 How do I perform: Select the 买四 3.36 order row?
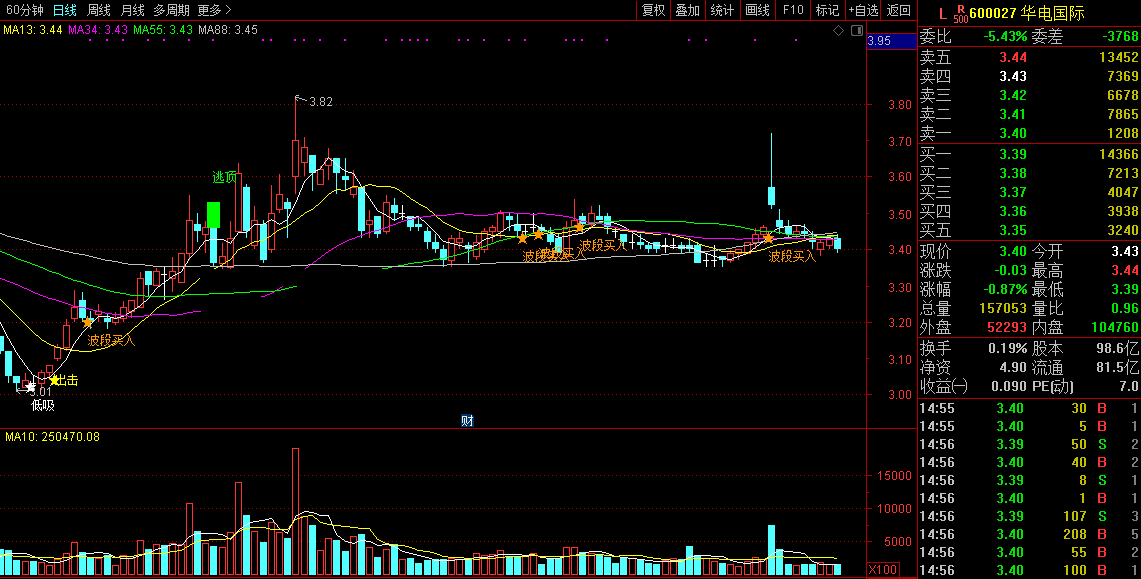pyautogui.click(x=1029, y=211)
